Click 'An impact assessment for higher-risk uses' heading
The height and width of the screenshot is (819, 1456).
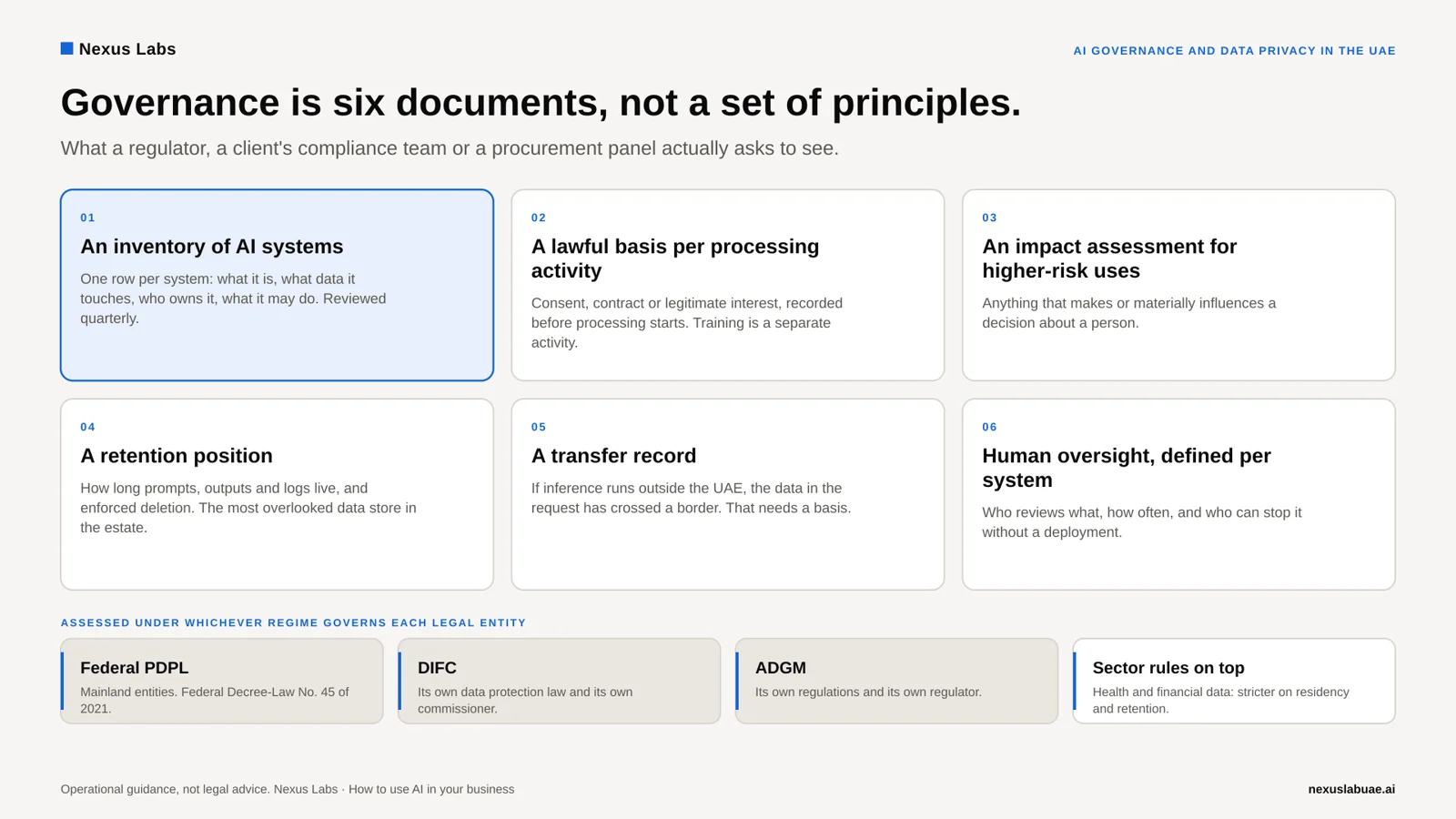1109,258
